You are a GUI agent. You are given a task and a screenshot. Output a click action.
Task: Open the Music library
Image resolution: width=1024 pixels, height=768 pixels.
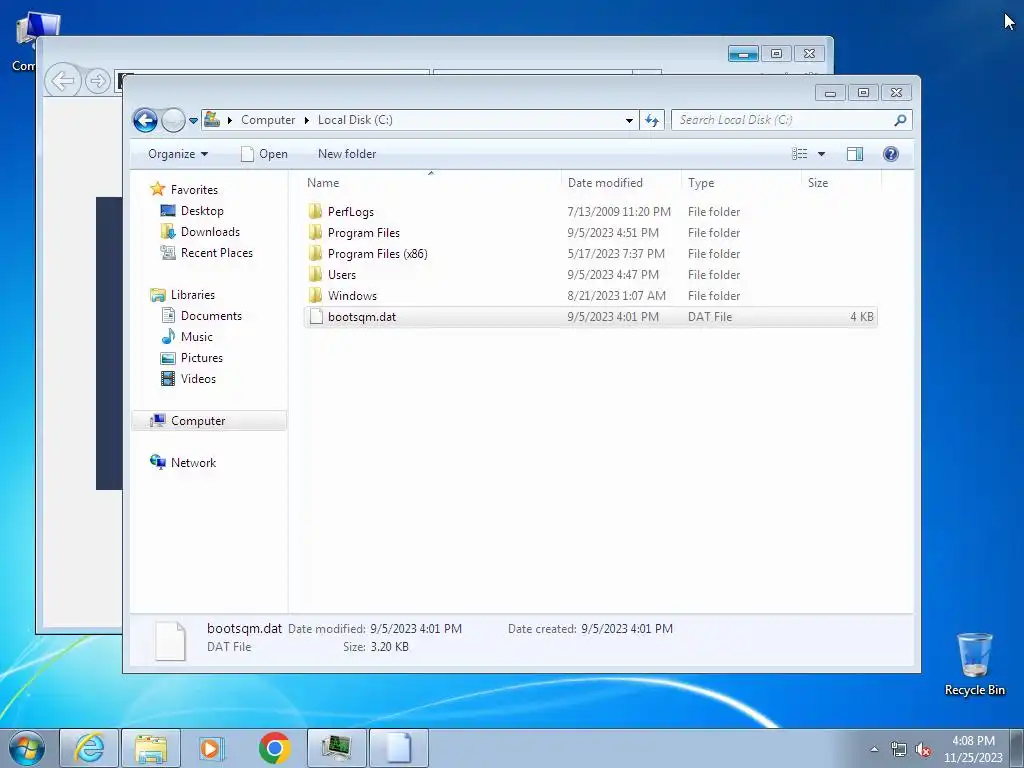click(197, 337)
